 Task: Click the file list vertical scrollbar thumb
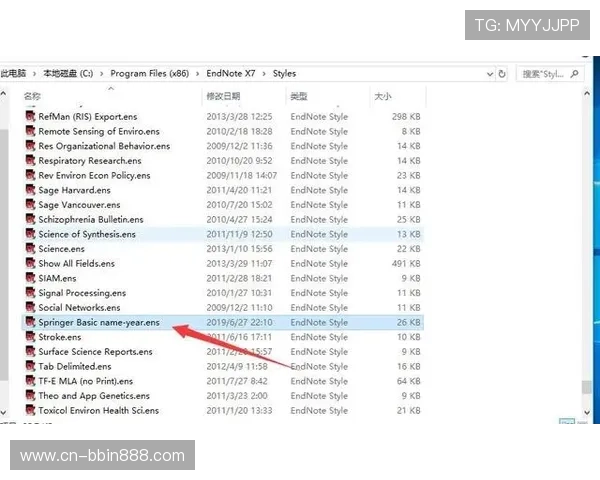pos(587,387)
